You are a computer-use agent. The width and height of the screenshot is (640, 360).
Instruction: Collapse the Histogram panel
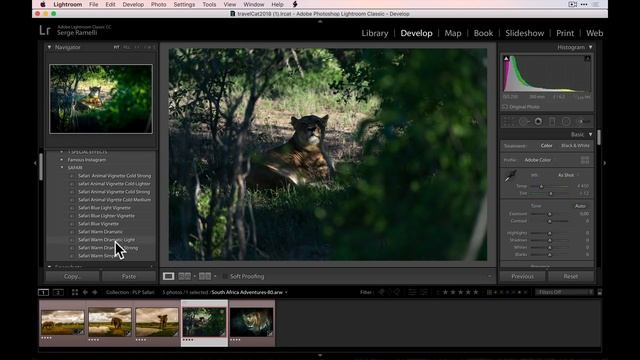[x=590, y=47]
